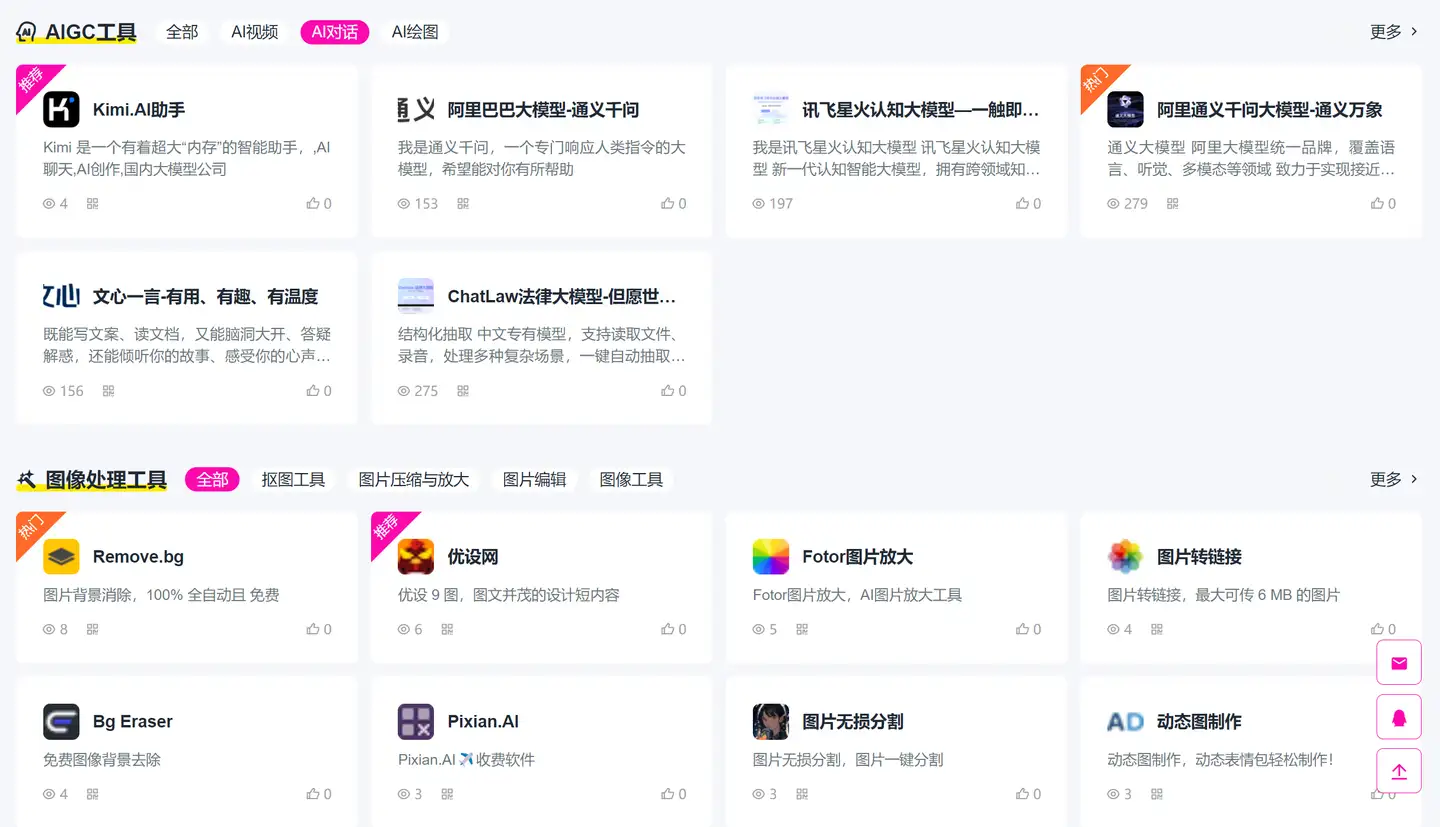Viewport: 1440px width, 827px height.
Task: Click the 讯飞星火认知大模型 thumbnail icon
Action: [x=771, y=109]
